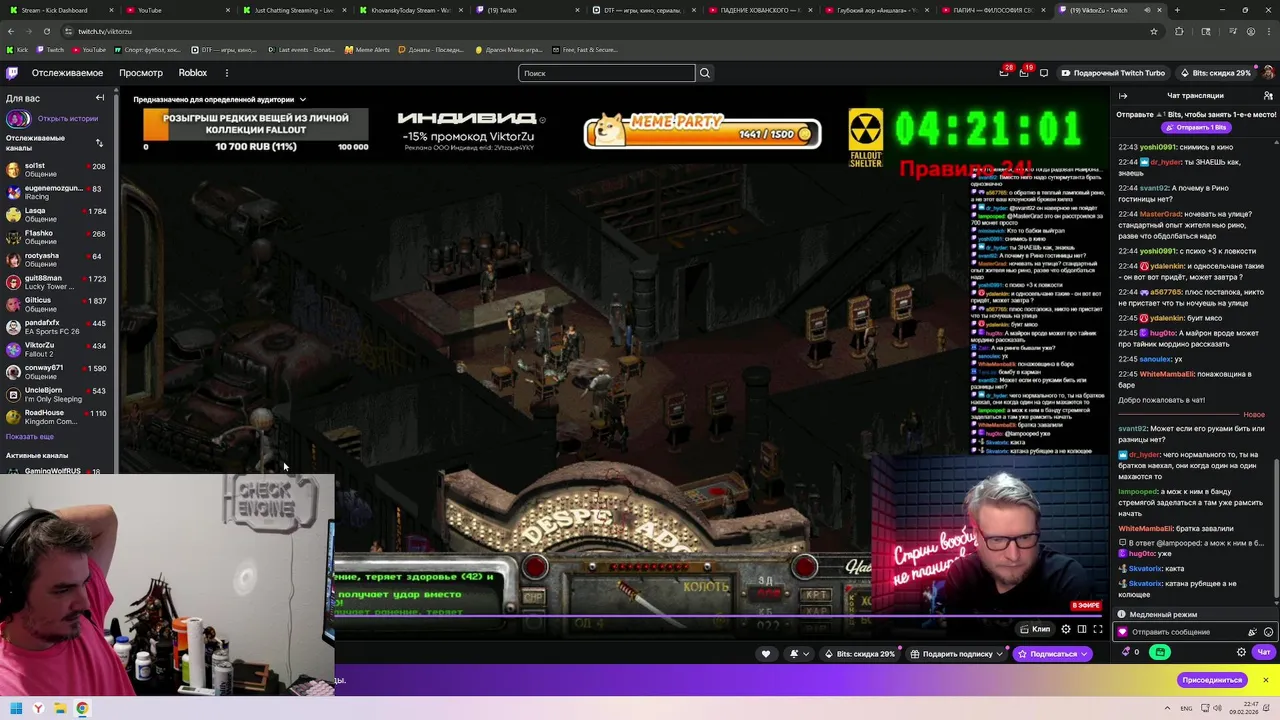The image size is (1280, 720).
Task: Click the player settings gear icon
Action: click(1066, 629)
